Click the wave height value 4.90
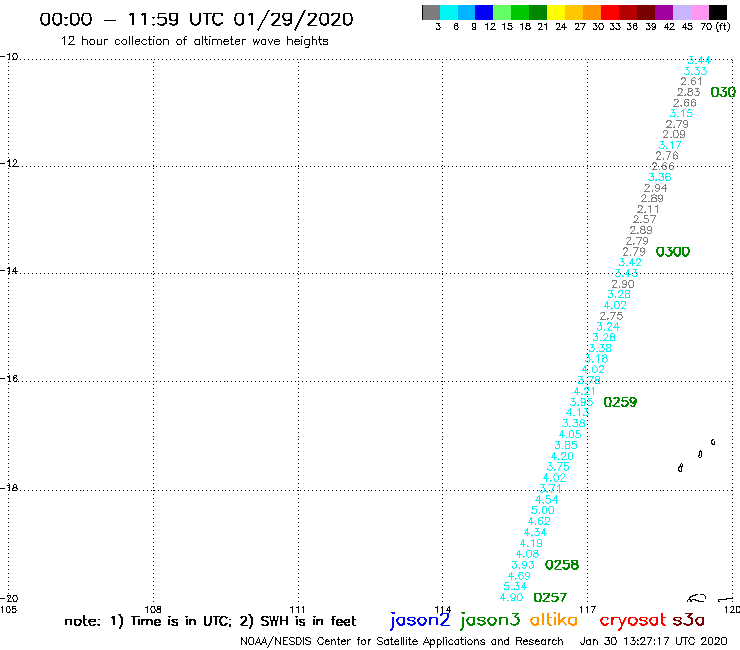The image size is (740, 650). click(512, 598)
